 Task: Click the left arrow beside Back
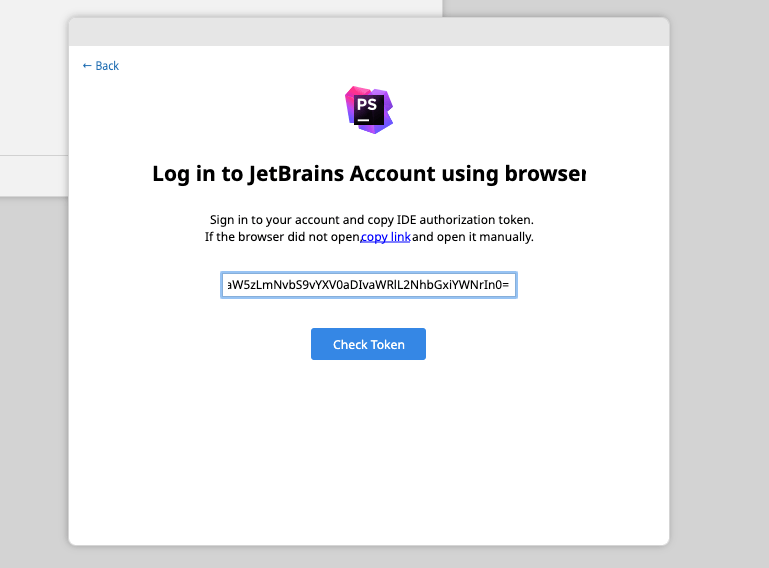coord(87,66)
